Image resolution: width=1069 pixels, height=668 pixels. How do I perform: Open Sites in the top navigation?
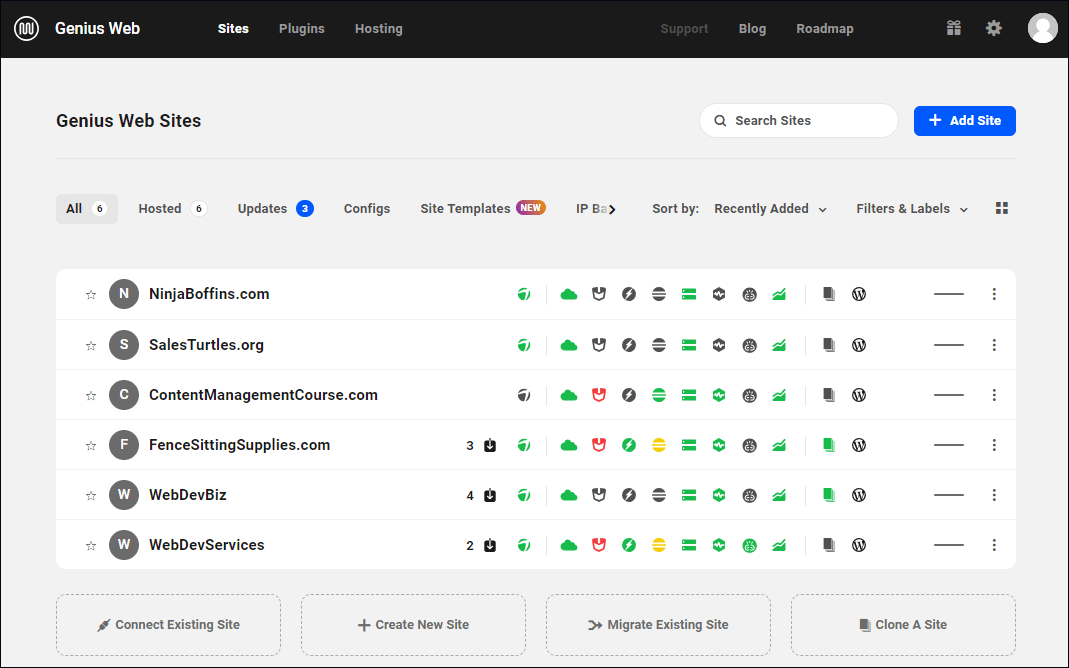tap(233, 29)
